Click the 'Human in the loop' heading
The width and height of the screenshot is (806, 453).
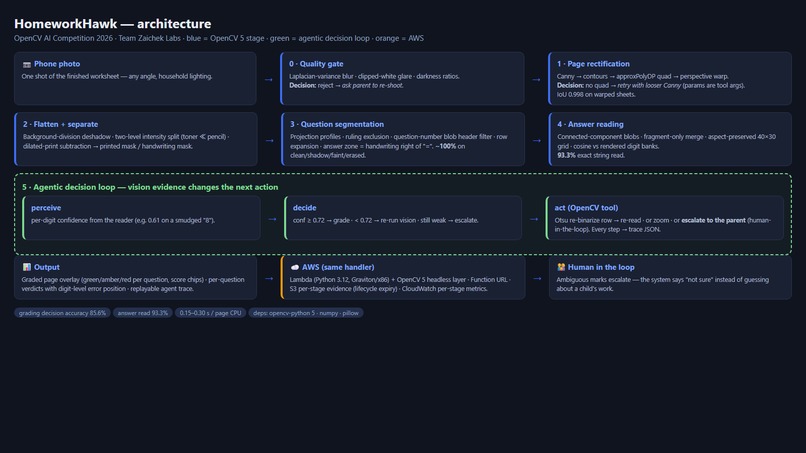pos(601,267)
